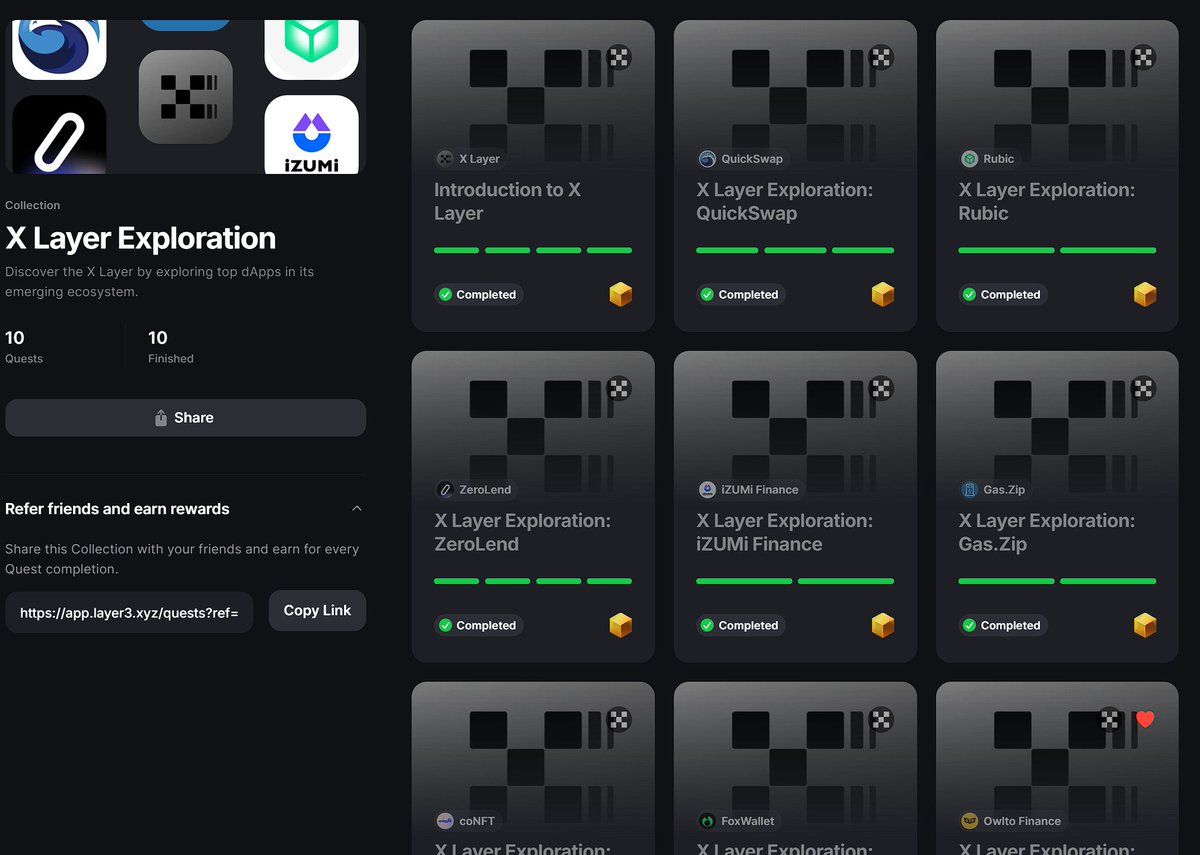Viewport: 1200px width, 855px height.
Task: Click the X Layer chain badge on ZeroLend card
Action: click(619, 388)
